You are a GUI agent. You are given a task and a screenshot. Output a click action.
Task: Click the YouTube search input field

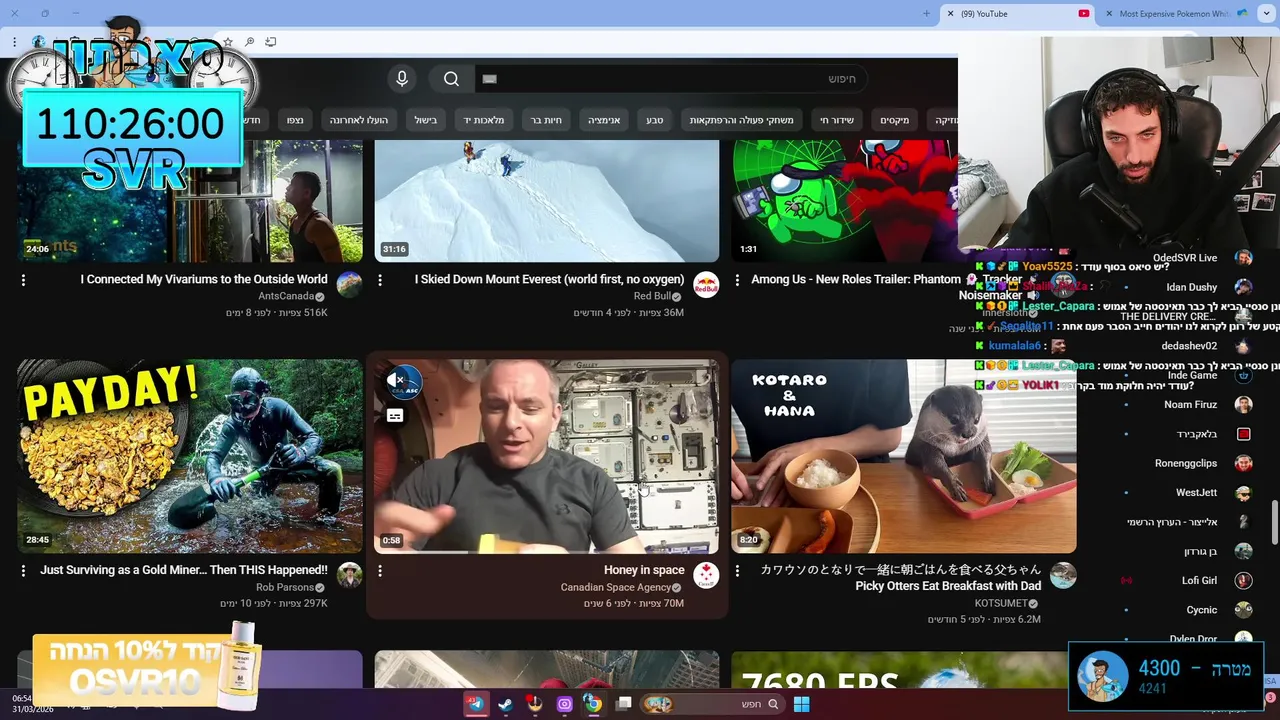[x=670, y=79]
